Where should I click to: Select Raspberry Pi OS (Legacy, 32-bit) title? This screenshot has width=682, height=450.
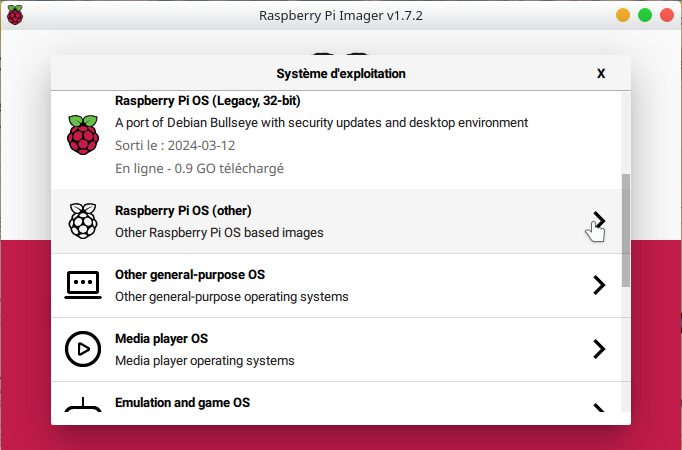tap(207, 101)
